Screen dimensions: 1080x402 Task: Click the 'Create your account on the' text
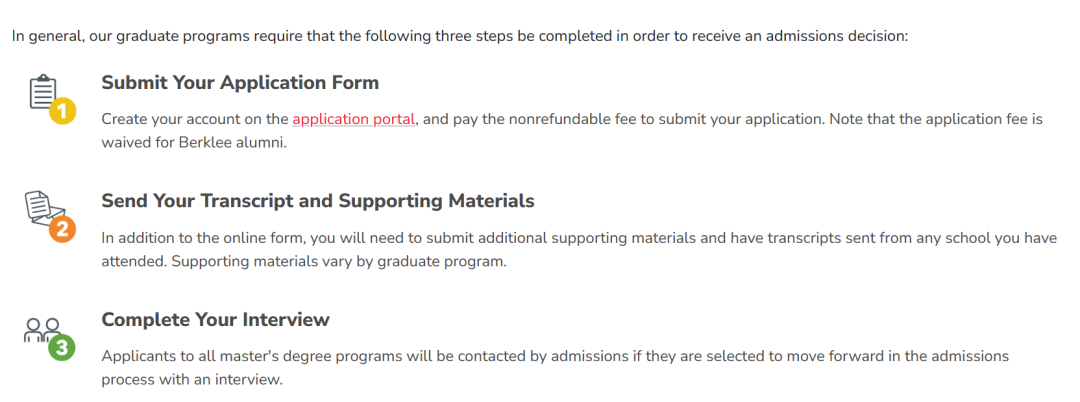point(195,119)
